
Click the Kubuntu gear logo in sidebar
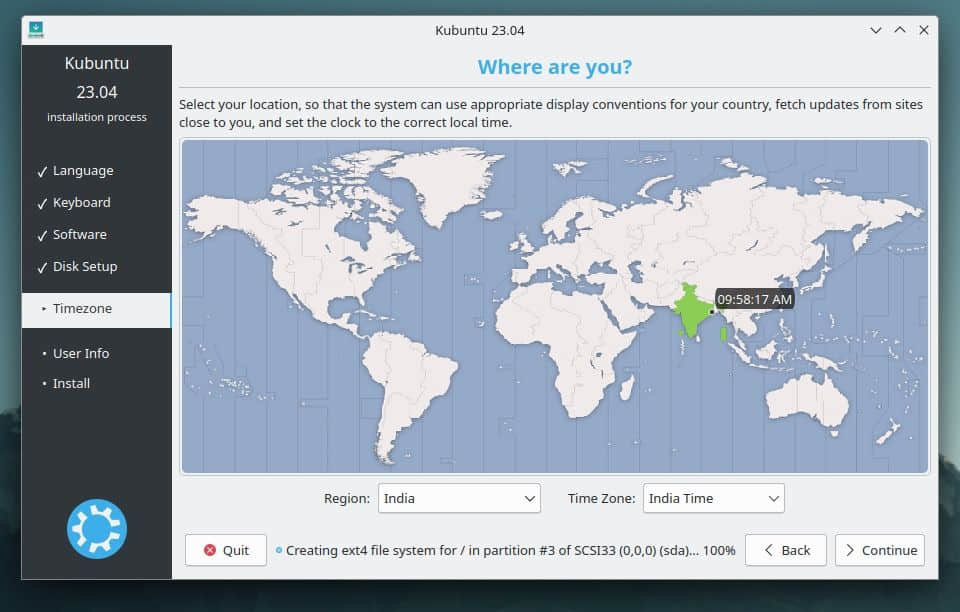click(96, 529)
